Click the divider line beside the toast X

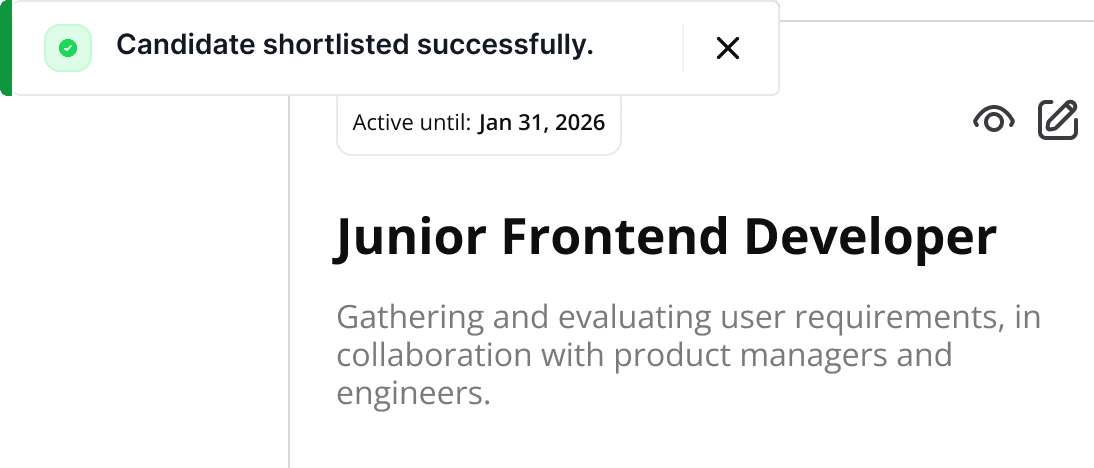point(683,48)
